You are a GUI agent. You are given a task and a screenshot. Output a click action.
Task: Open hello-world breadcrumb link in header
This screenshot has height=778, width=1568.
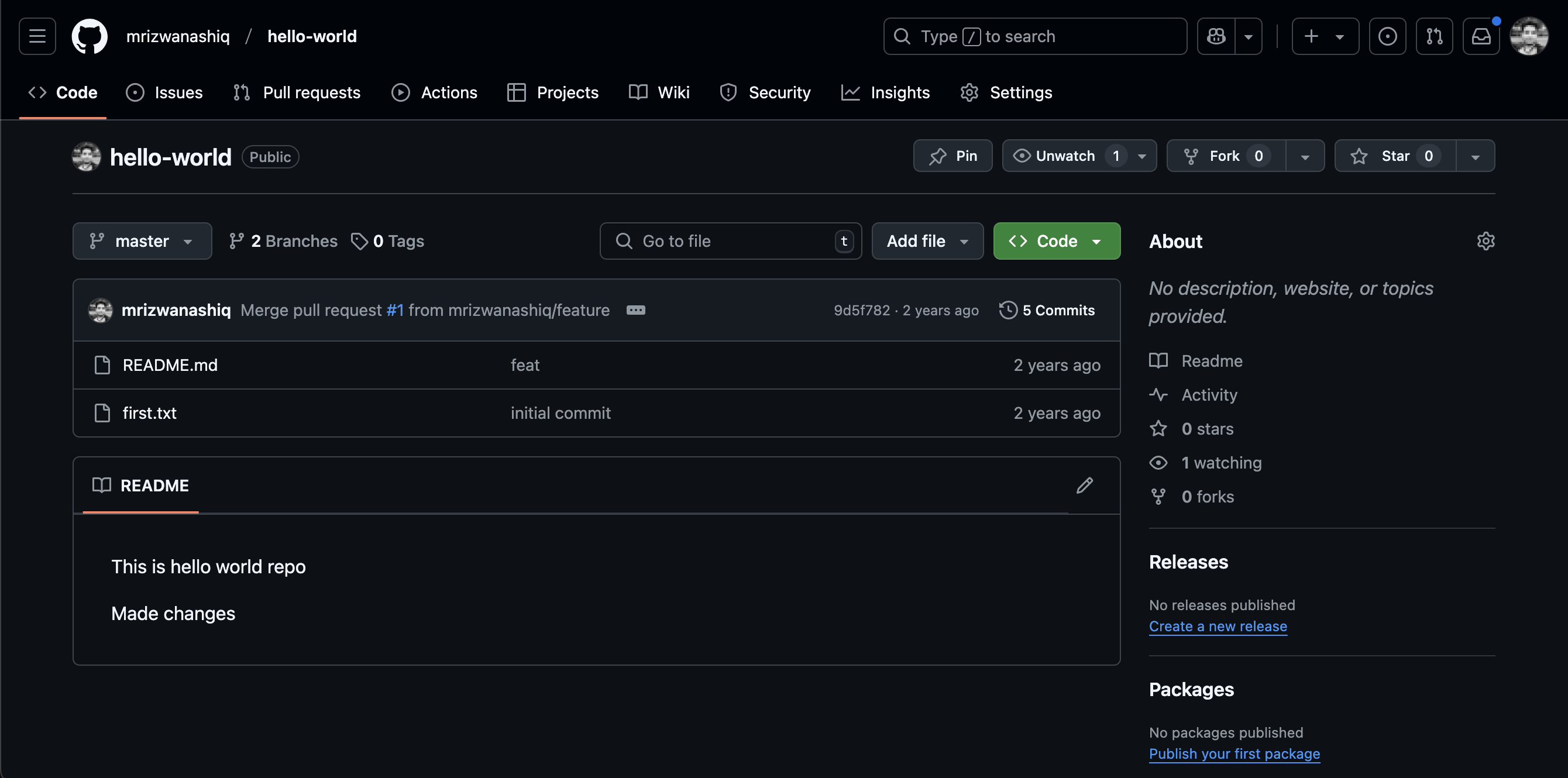(312, 36)
